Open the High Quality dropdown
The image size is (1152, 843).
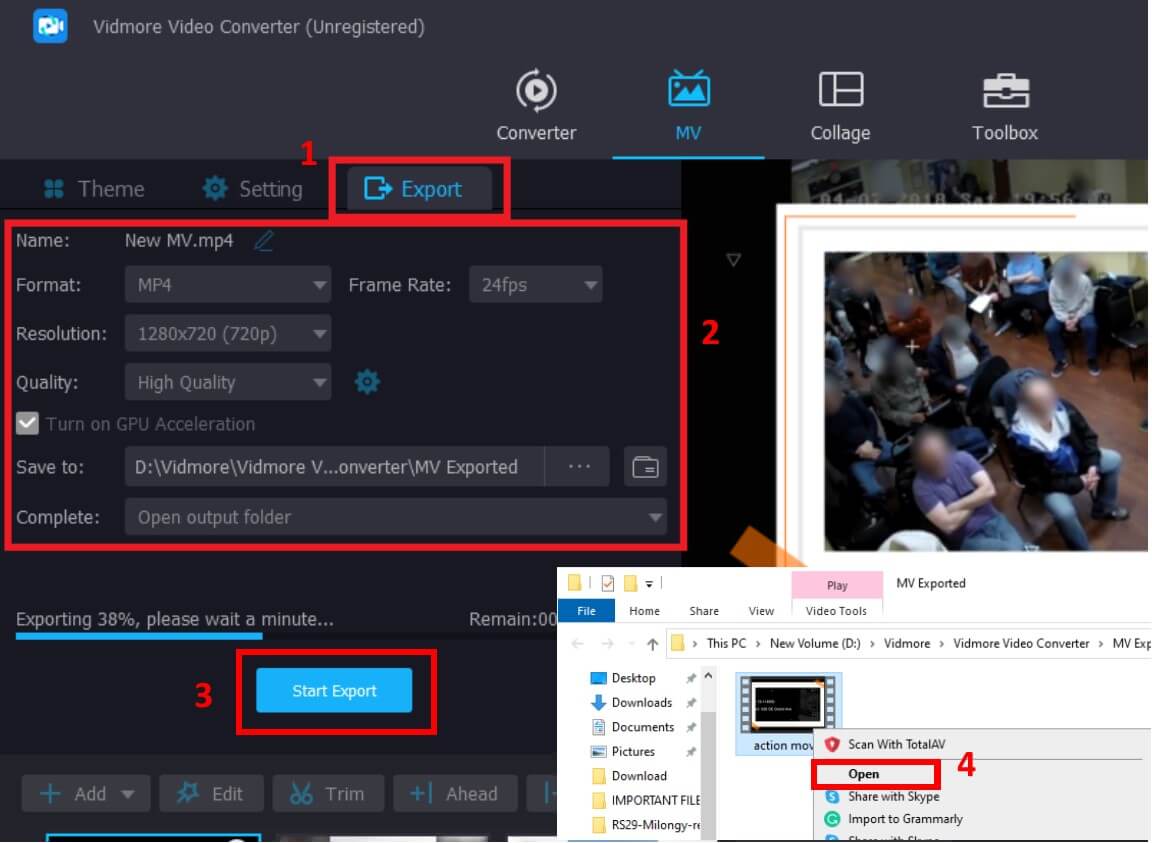point(227,382)
